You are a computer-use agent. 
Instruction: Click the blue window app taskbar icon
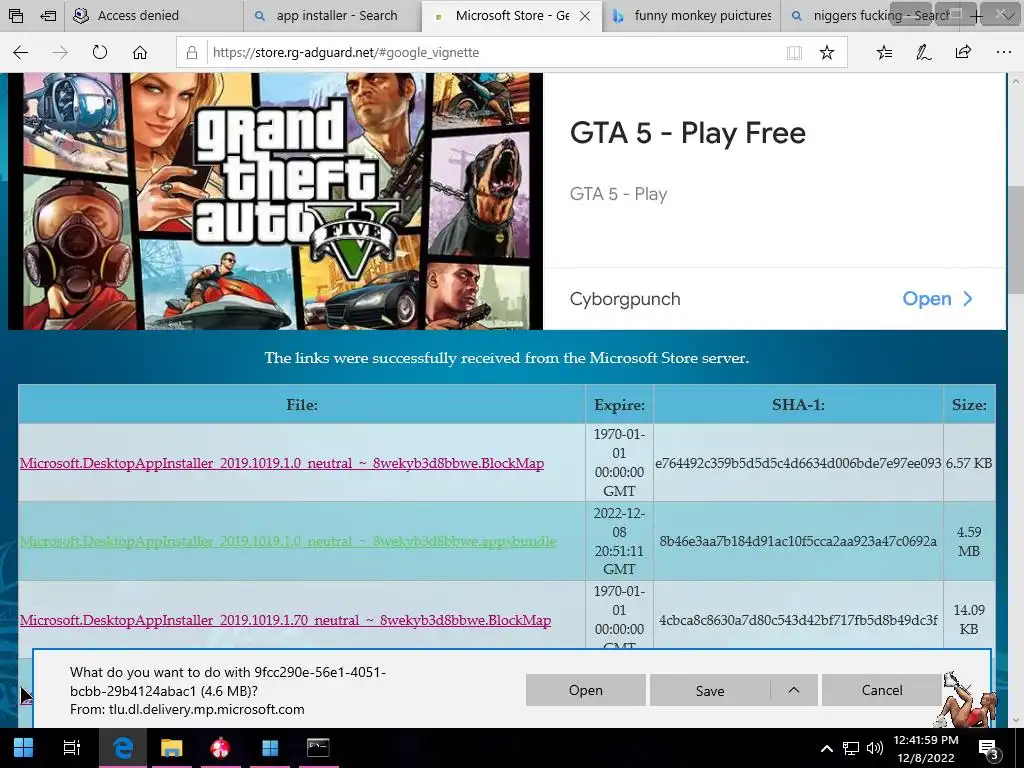pos(270,747)
